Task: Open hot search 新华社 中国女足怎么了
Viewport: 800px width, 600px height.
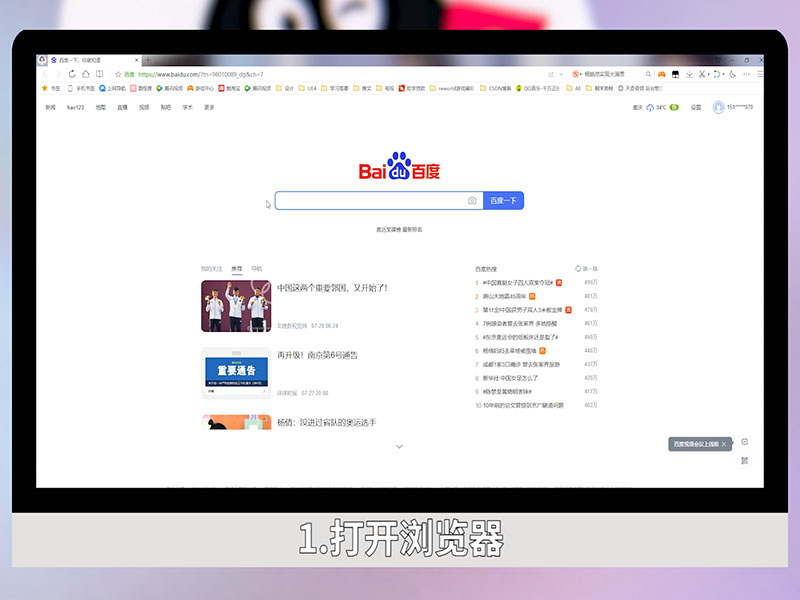Action: click(x=510, y=378)
